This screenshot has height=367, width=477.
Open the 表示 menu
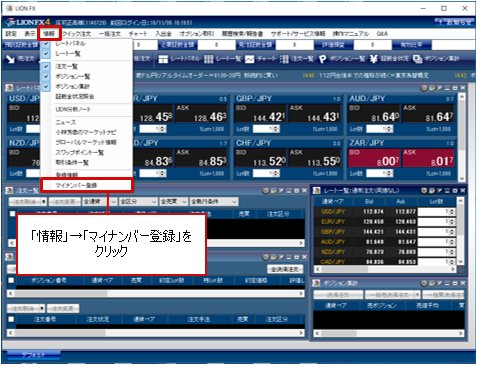(30, 34)
